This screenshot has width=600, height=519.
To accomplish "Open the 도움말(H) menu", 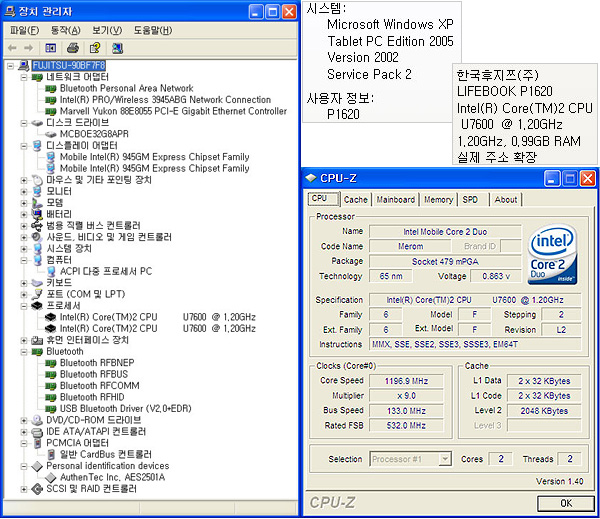I will pyautogui.click(x=153, y=30).
